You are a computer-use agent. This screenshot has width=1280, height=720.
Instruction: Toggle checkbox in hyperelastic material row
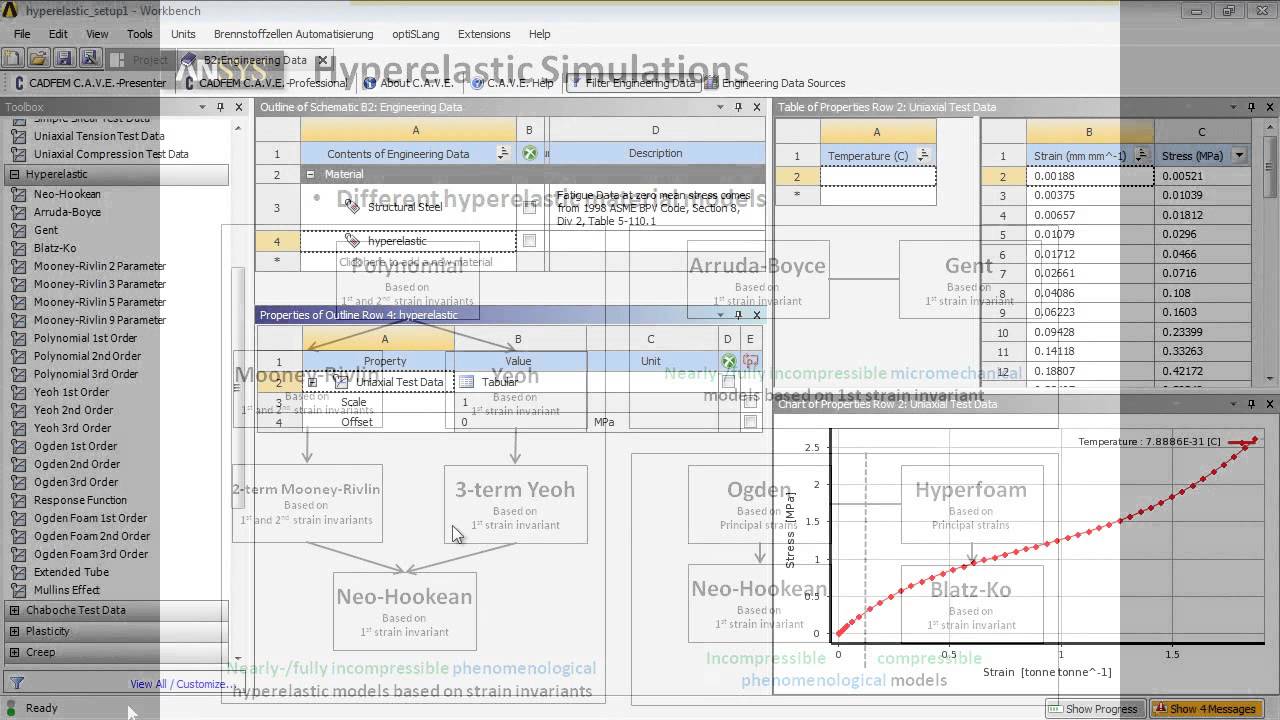[x=529, y=241]
